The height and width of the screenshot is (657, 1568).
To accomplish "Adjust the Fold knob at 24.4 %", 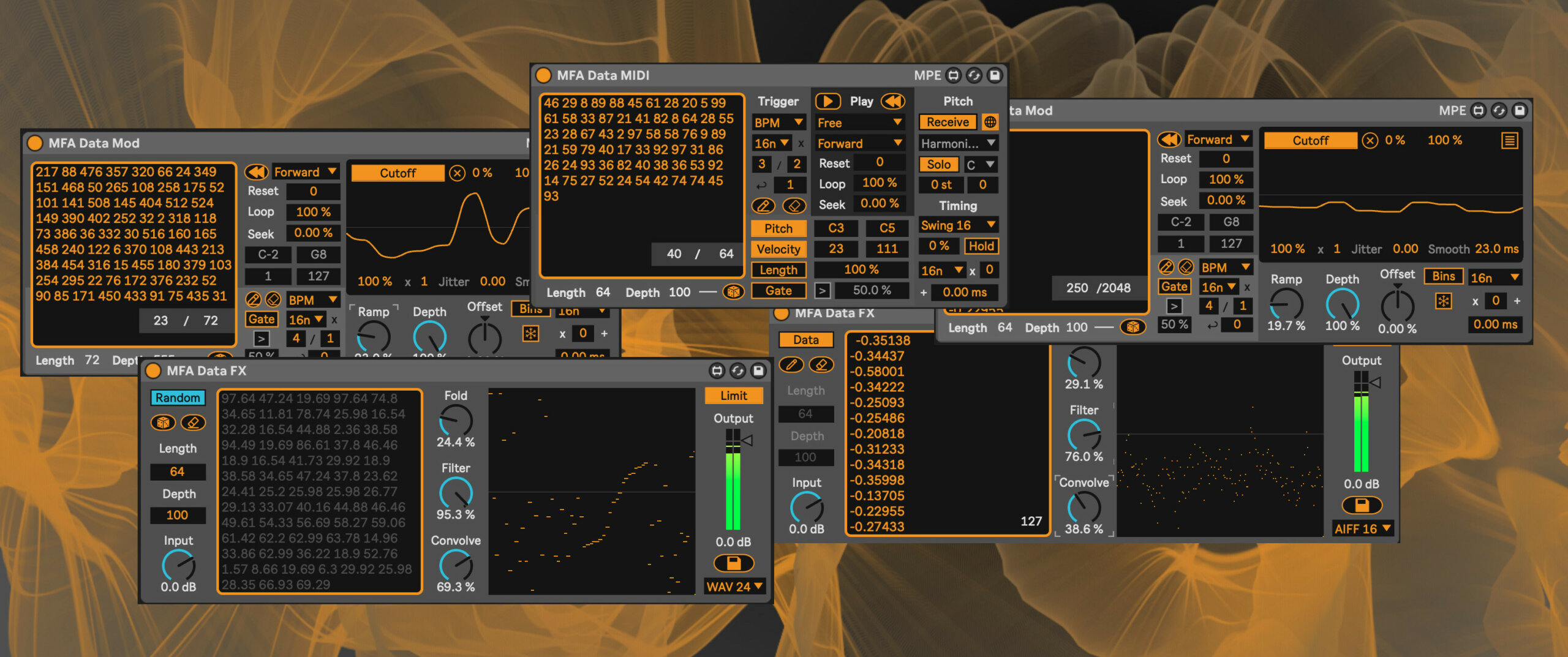I will coord(456,421).
